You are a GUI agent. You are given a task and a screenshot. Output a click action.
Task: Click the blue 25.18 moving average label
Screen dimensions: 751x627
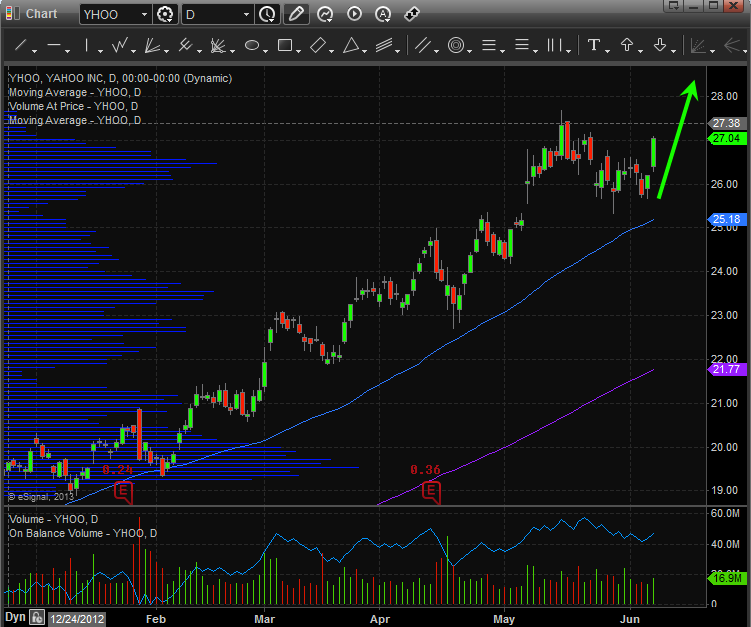click(x=727, y=219)
